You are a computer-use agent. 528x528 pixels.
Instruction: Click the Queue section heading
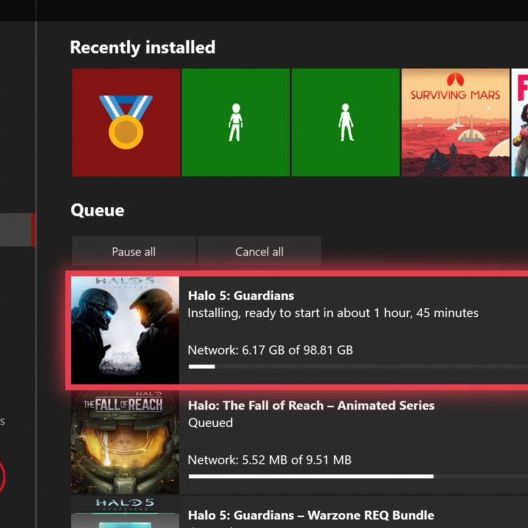click(97, 210)
